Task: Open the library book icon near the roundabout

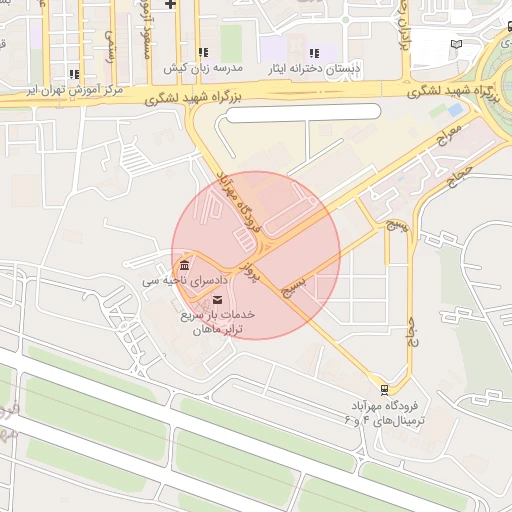Action: [x=456, y=44]
